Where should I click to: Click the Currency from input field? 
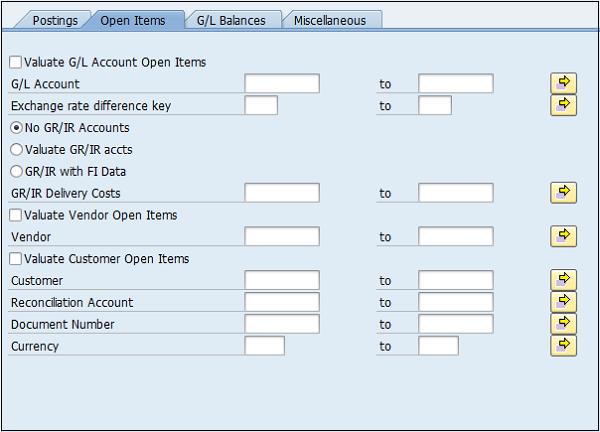[264, 346]
